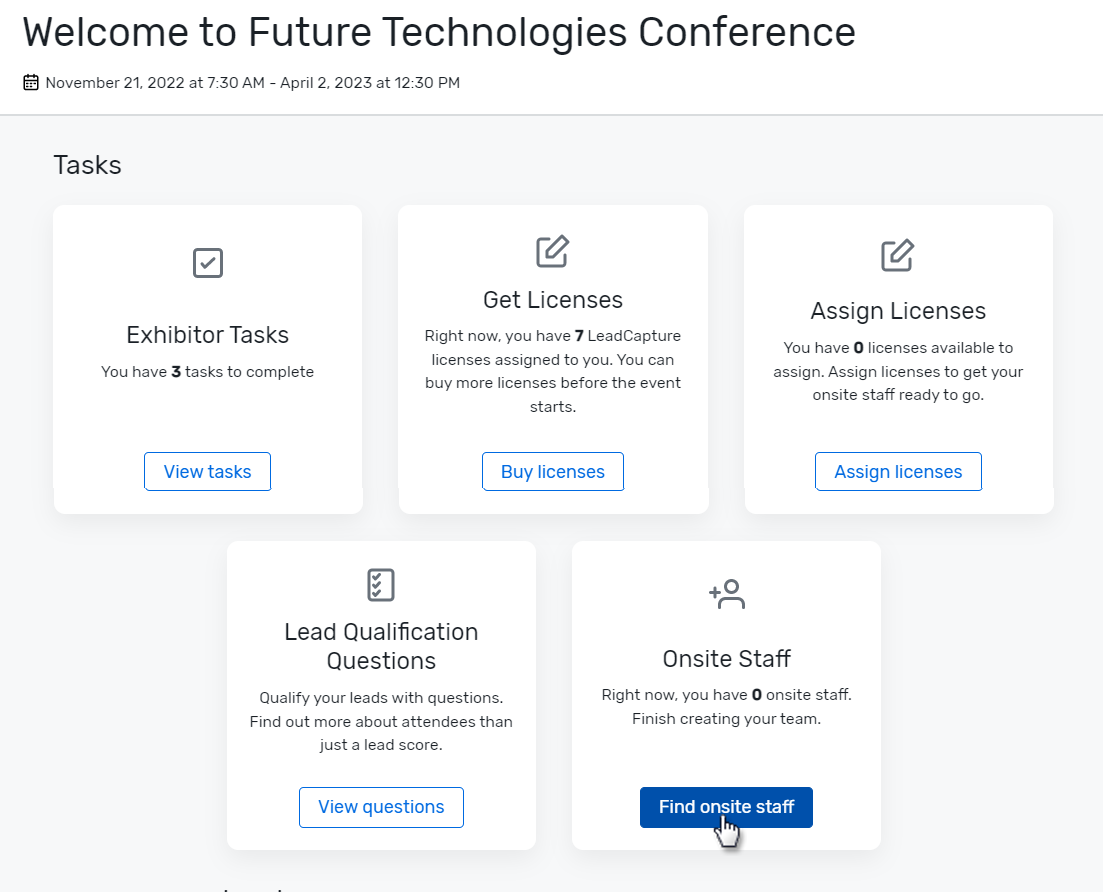Click the checkbox icon above Exhibitor Tasks
Viewport: 1103px width, 892px height.
pyautogui.click(x=207, y=263)
